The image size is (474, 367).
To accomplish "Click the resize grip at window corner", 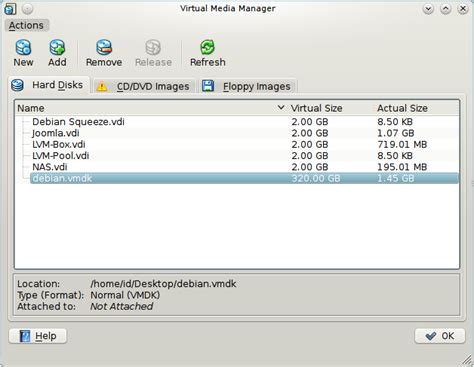I will point(467,360).
